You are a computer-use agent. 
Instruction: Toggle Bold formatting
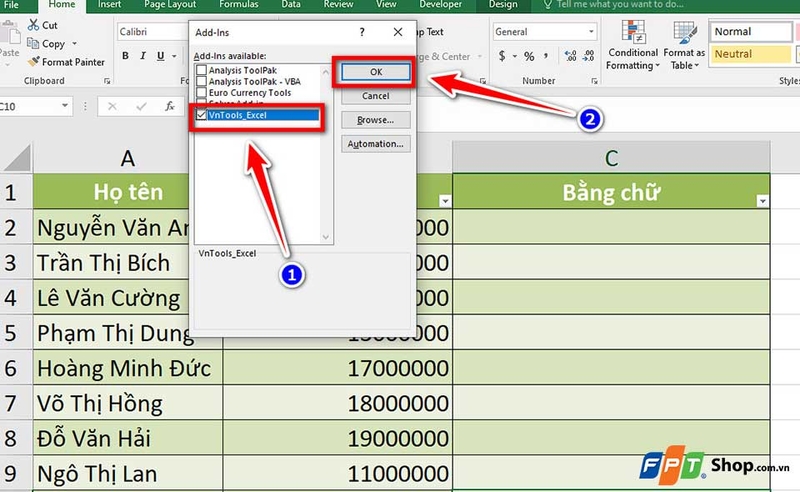[x=126, y=56]
